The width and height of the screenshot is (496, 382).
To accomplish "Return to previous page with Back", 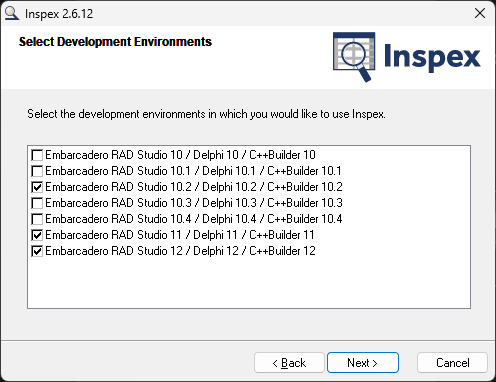I will click(289, 362).
